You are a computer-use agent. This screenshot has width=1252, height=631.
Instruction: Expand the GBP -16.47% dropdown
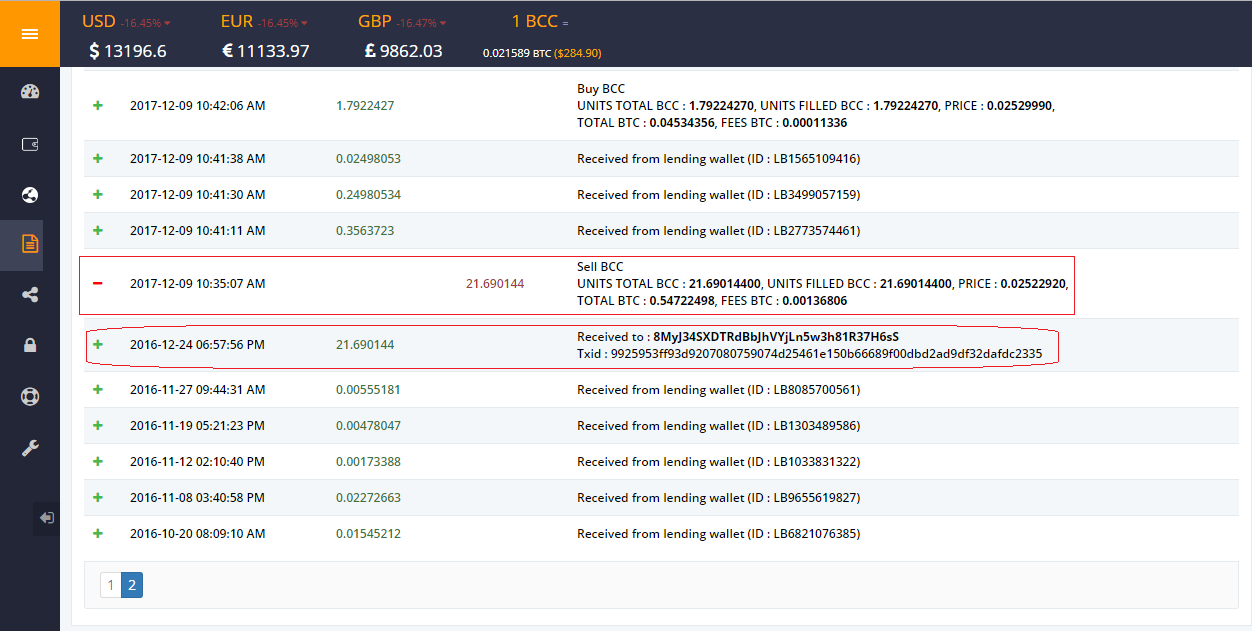(403, 22)
